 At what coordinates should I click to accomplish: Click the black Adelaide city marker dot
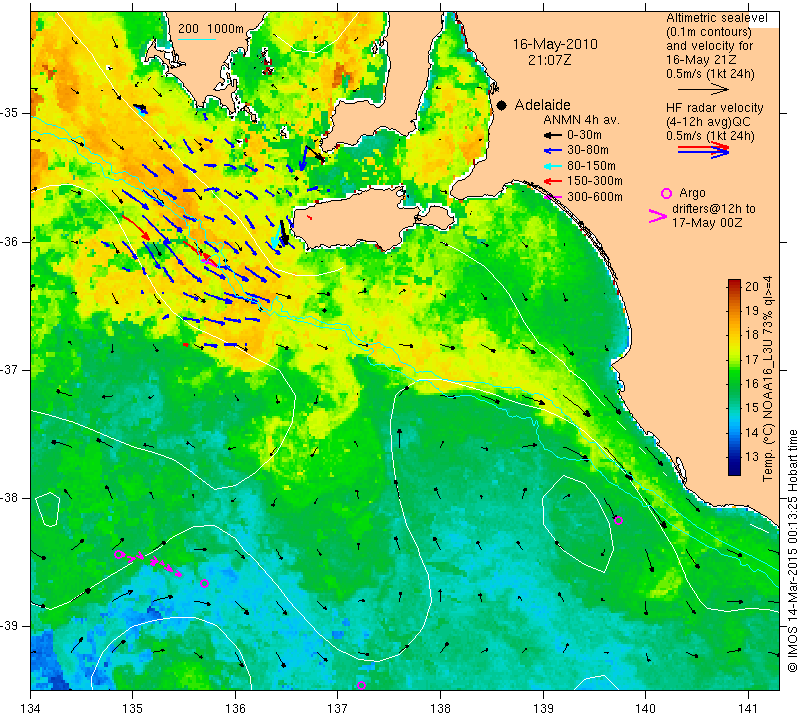(x=502, y=106)
